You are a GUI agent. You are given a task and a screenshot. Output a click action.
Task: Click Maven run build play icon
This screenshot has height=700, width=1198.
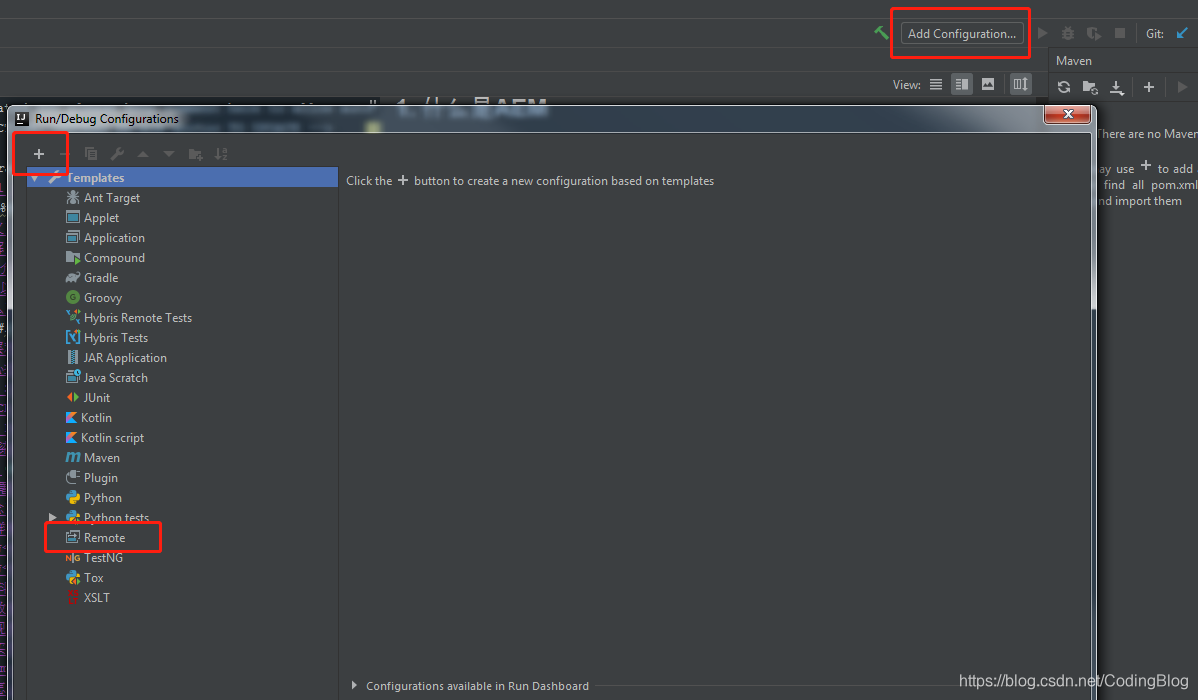pos(1183,87)
